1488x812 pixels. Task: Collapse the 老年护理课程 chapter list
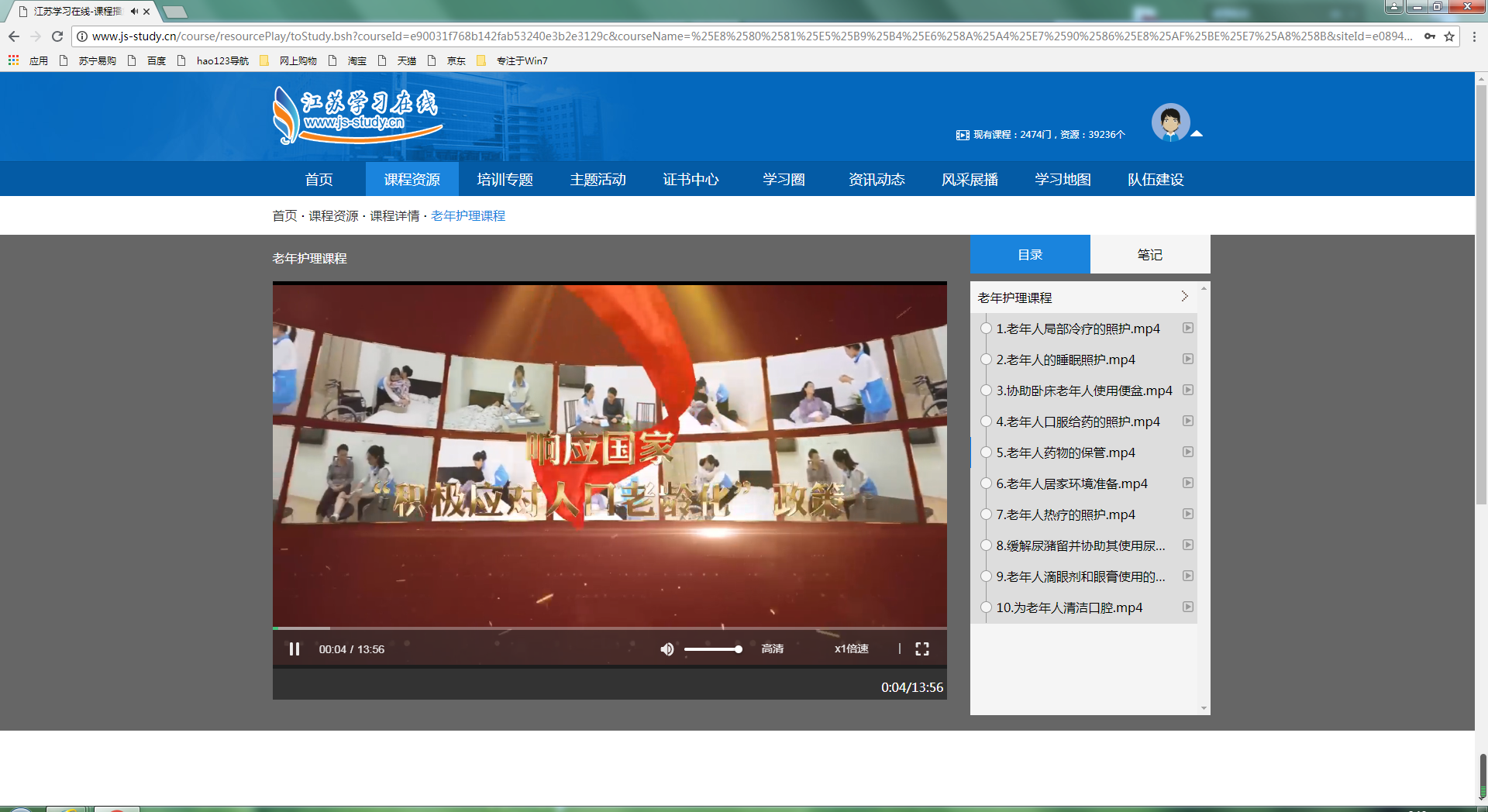(x=1184, y=297)
